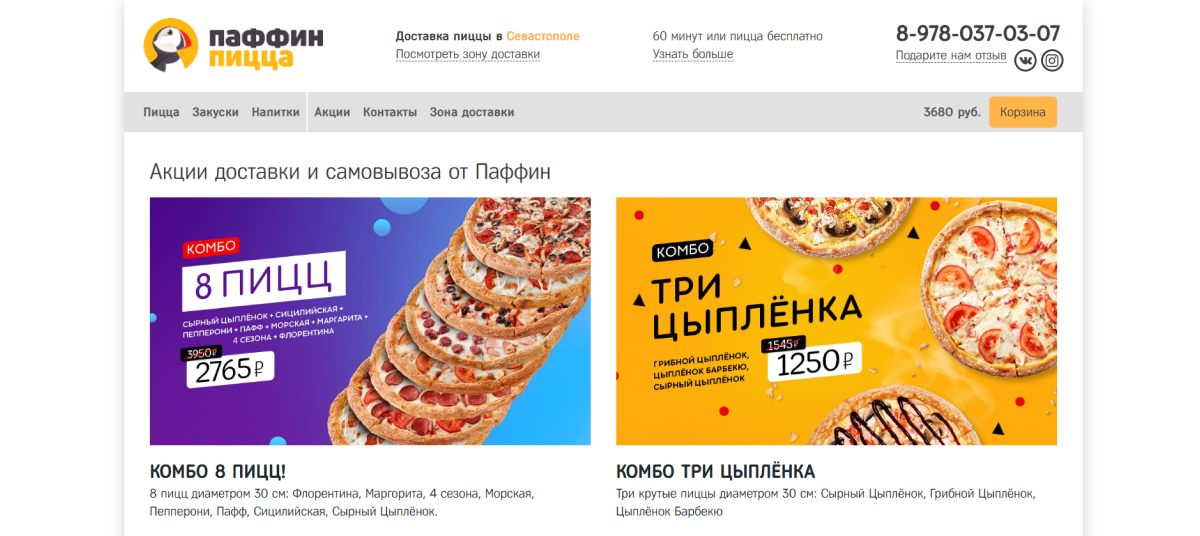Open the Instagram social icon
Viewport: 1200px width, 536px height.
click(1052, 61)
